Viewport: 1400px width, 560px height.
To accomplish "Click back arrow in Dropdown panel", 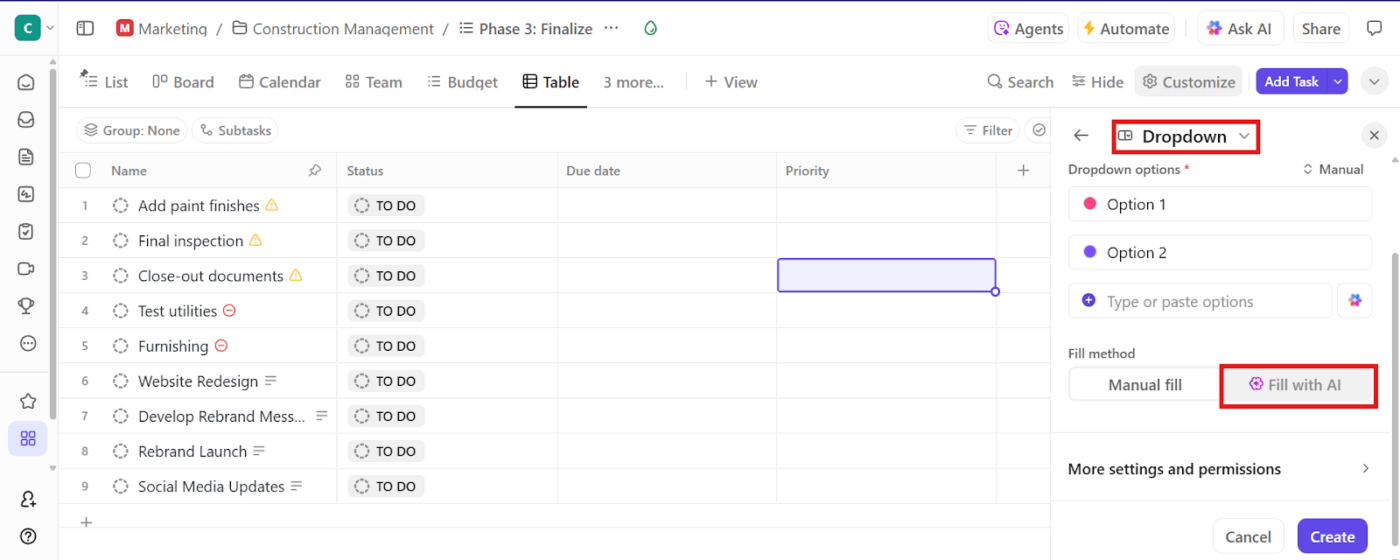I will click(1081, 136).
